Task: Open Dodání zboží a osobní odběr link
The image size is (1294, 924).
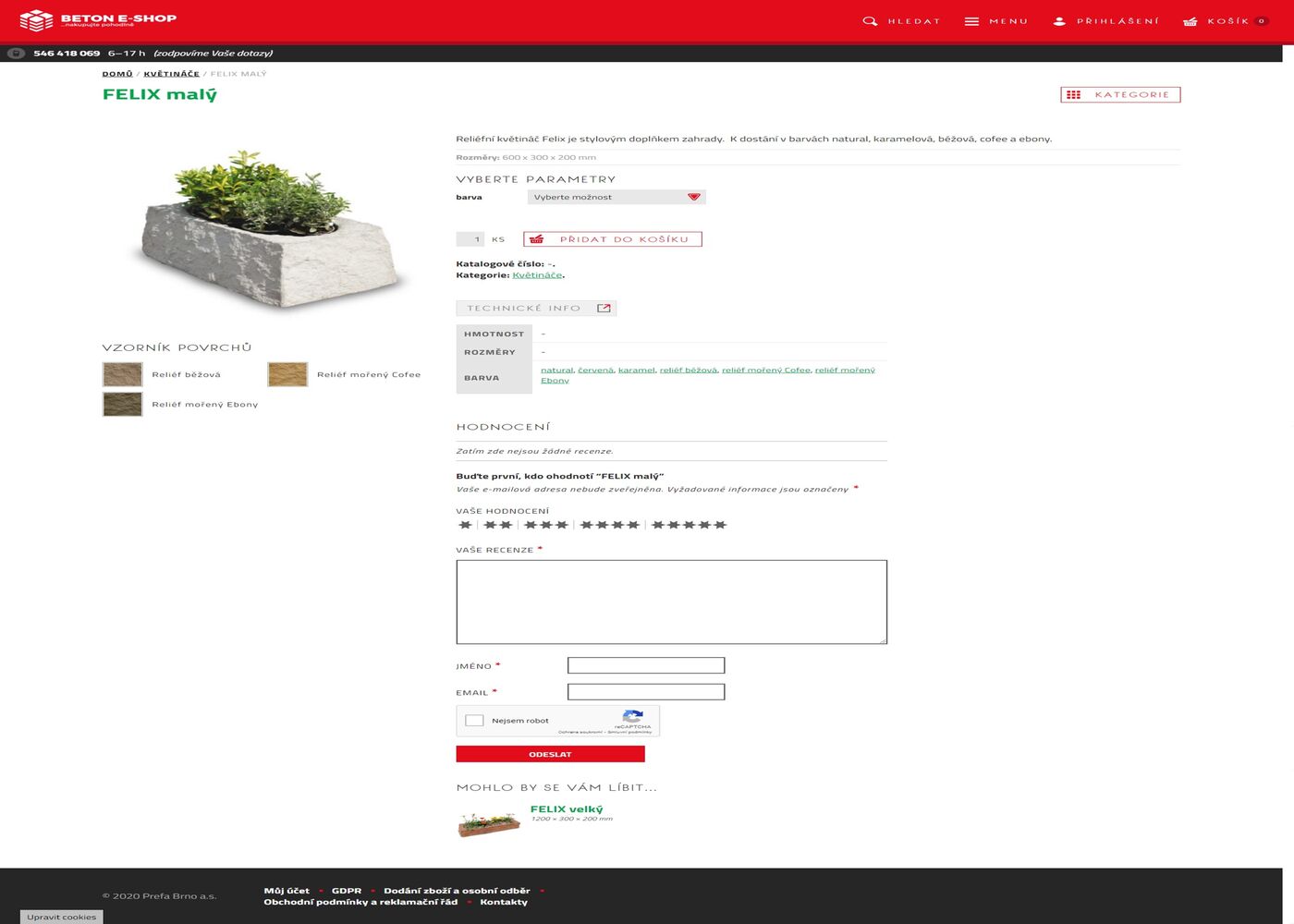Action: [x=457, y=891]
